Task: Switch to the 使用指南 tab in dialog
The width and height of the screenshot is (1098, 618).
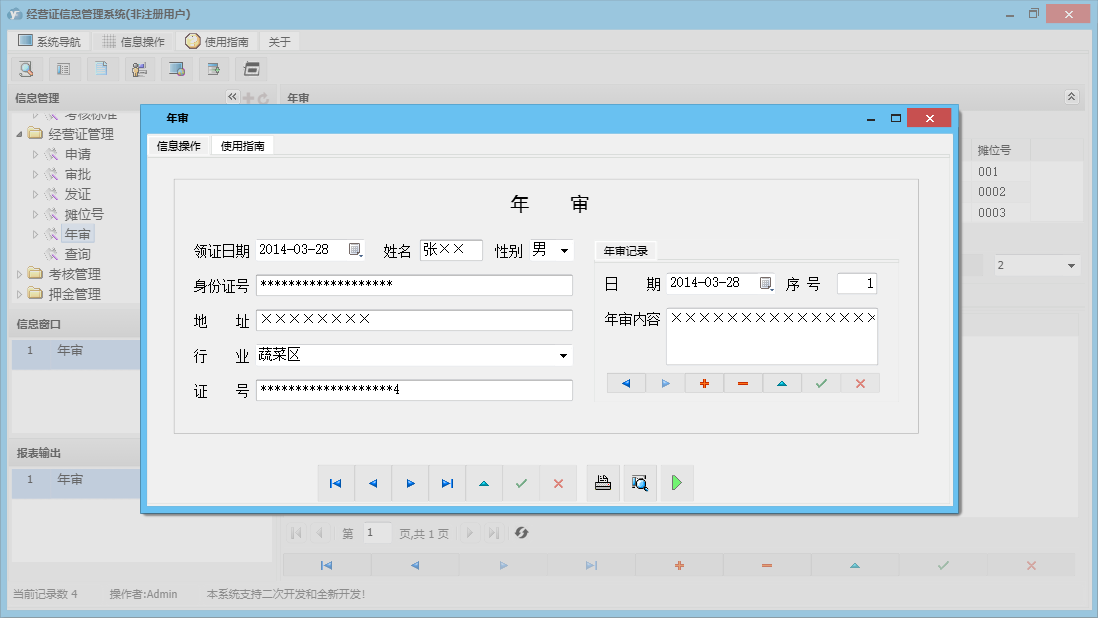Action: (x=243, y=144)
